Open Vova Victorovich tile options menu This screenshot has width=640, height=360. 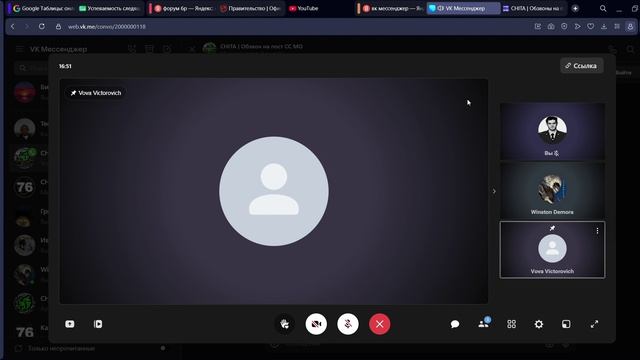point(597,231)
